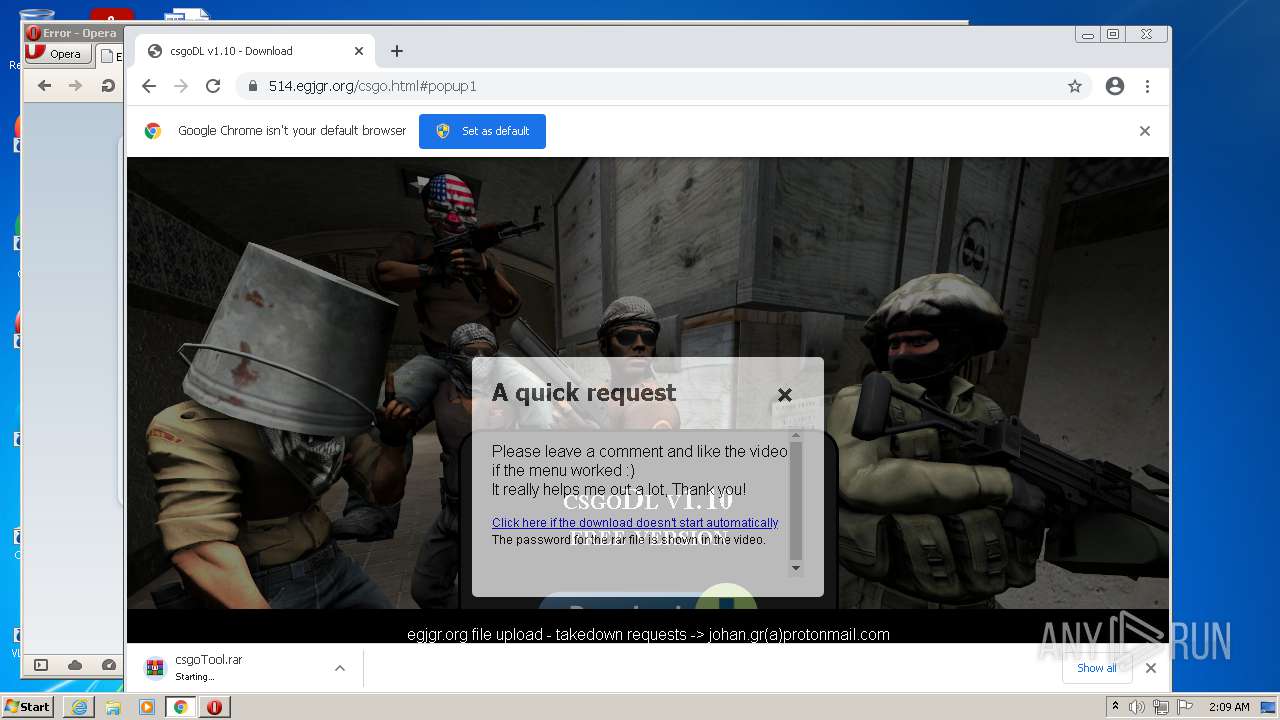Launch Internet Explorer from taskbar
The height and width of the screenshot is (720, 1280).
tap(79, 707)
